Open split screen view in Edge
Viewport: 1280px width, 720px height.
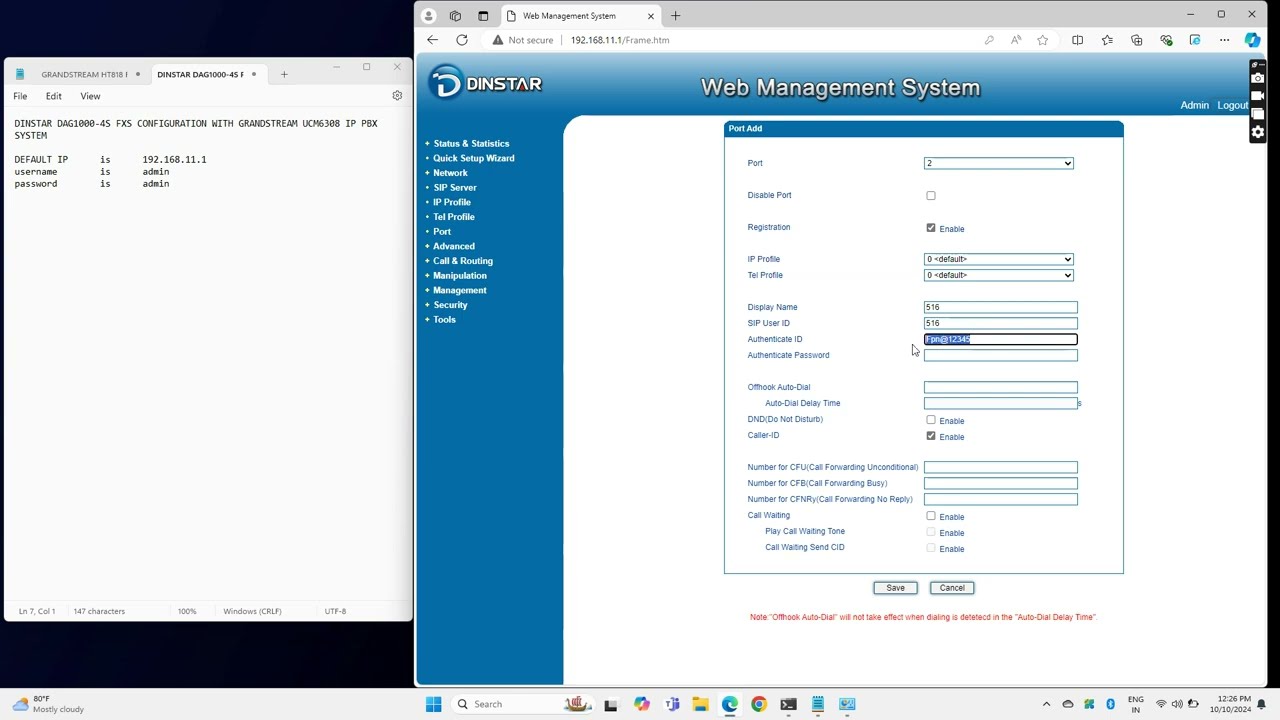click(x=1077, y=40)
